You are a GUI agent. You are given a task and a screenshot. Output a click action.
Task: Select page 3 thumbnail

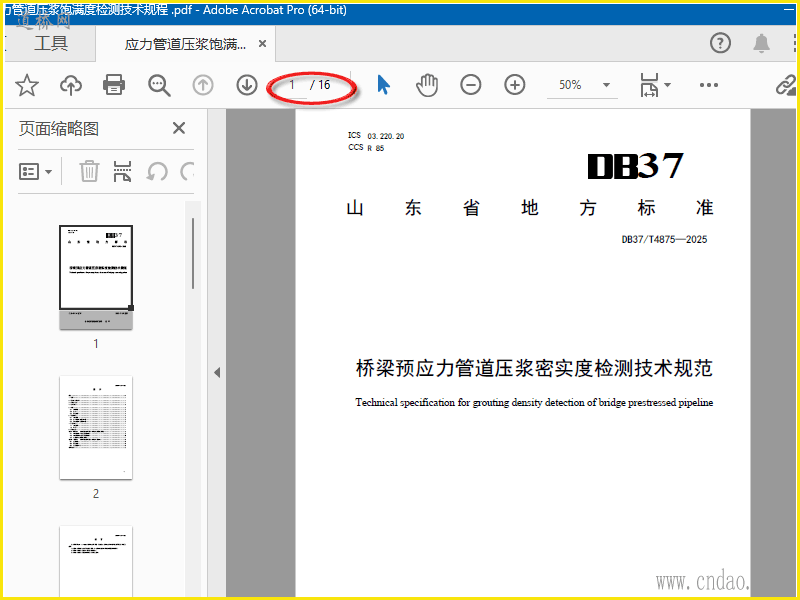point(96,561)
